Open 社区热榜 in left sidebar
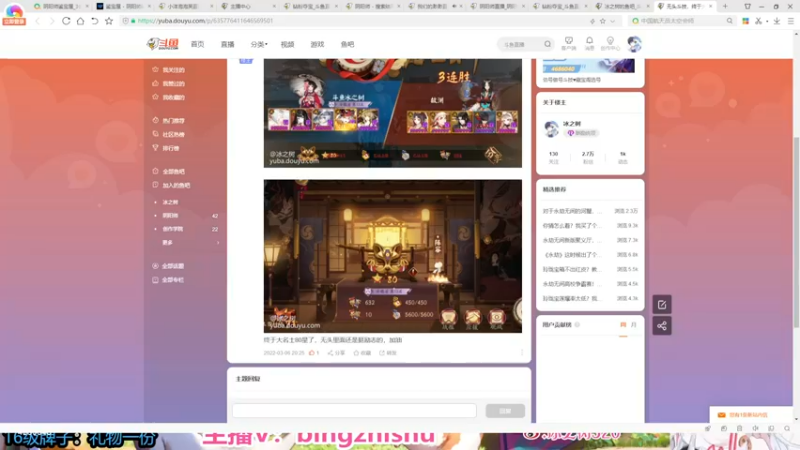 coord(173,135)
